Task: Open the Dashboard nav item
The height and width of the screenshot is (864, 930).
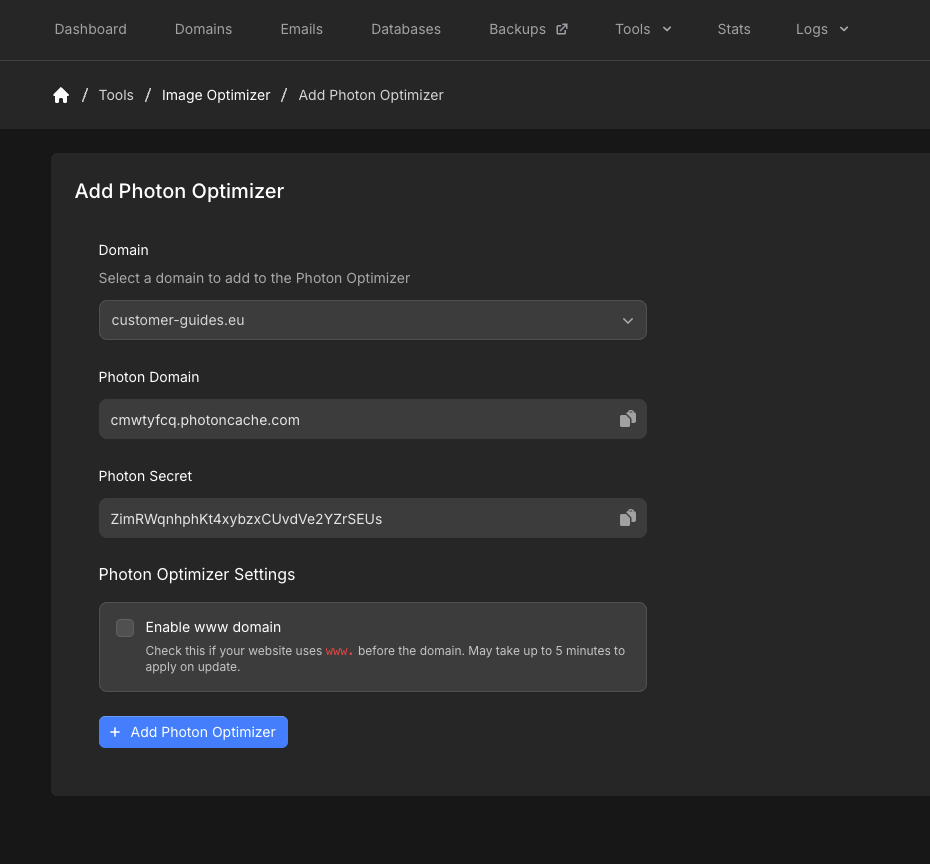Action: click(x=91, y=29)
